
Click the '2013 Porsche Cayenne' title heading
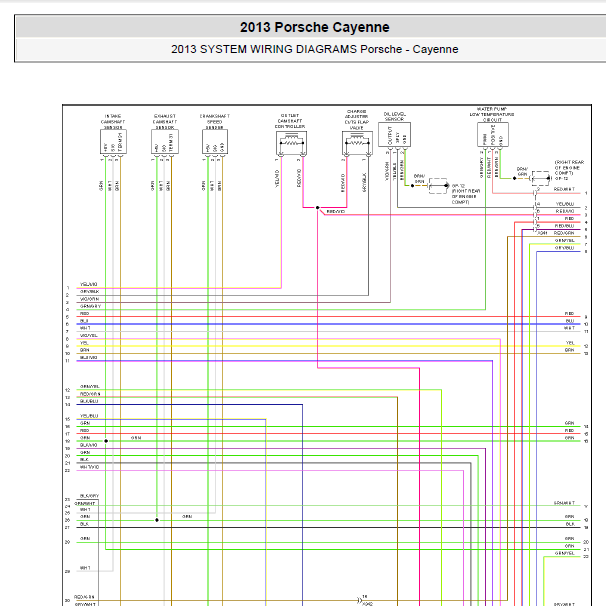[315, 27]
